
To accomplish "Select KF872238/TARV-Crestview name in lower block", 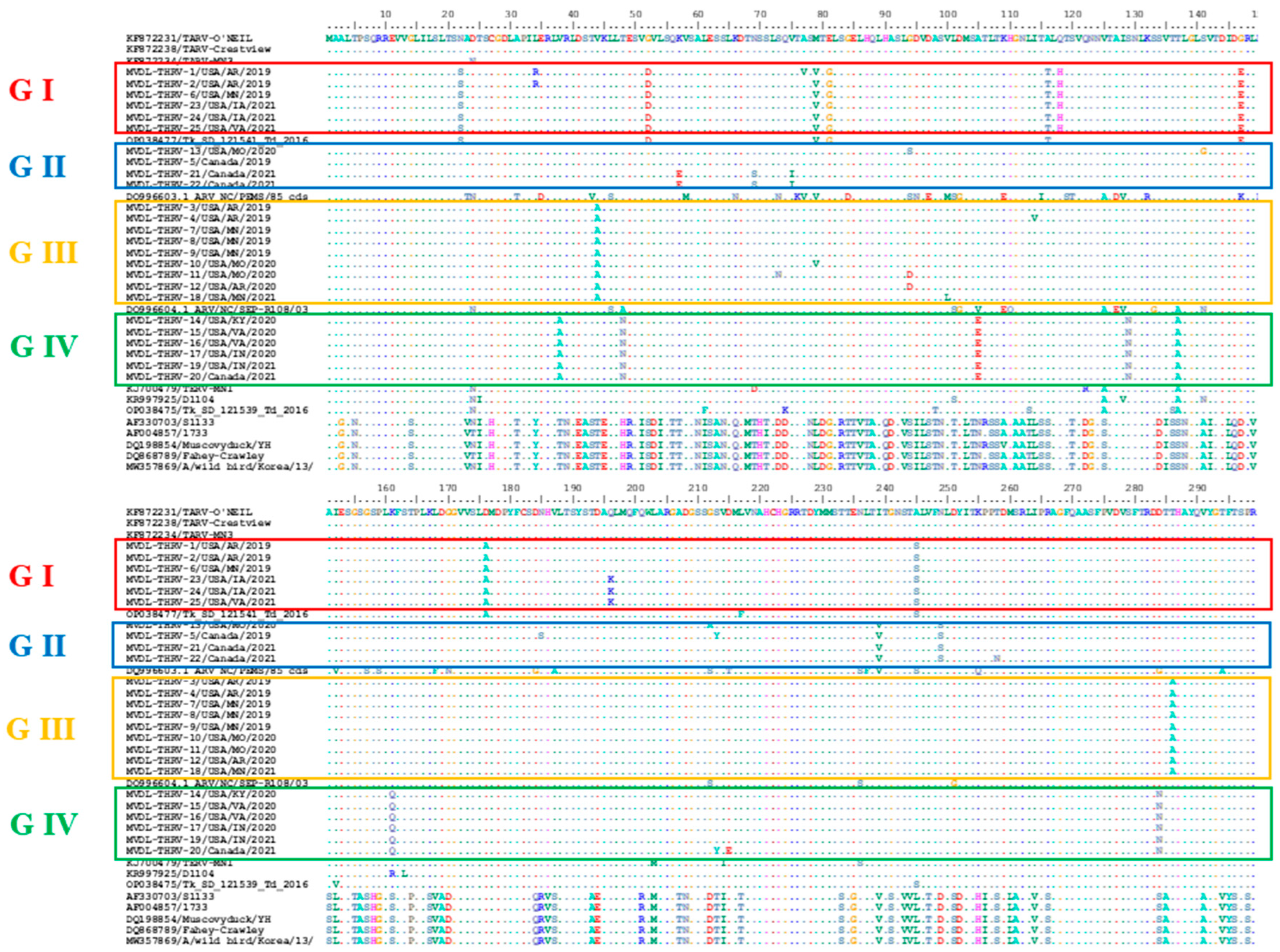I will click(x=198, y=523).
